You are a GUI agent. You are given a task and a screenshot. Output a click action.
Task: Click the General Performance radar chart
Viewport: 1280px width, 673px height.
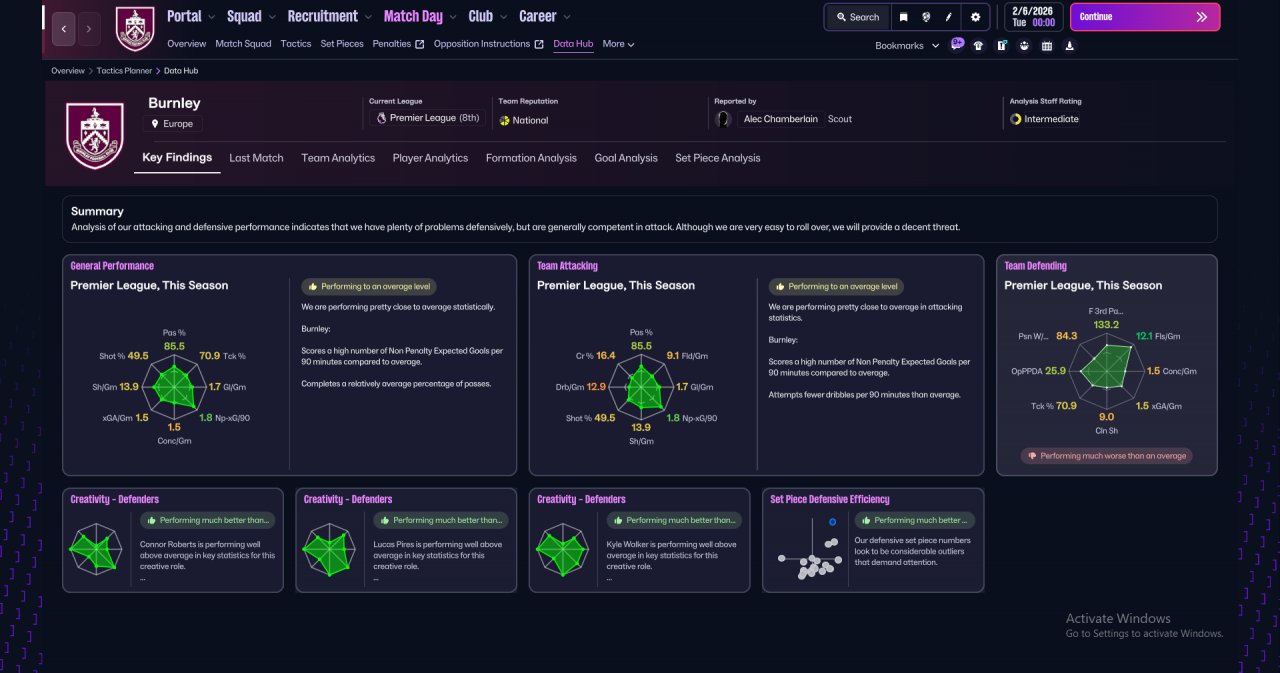(176, 387)
